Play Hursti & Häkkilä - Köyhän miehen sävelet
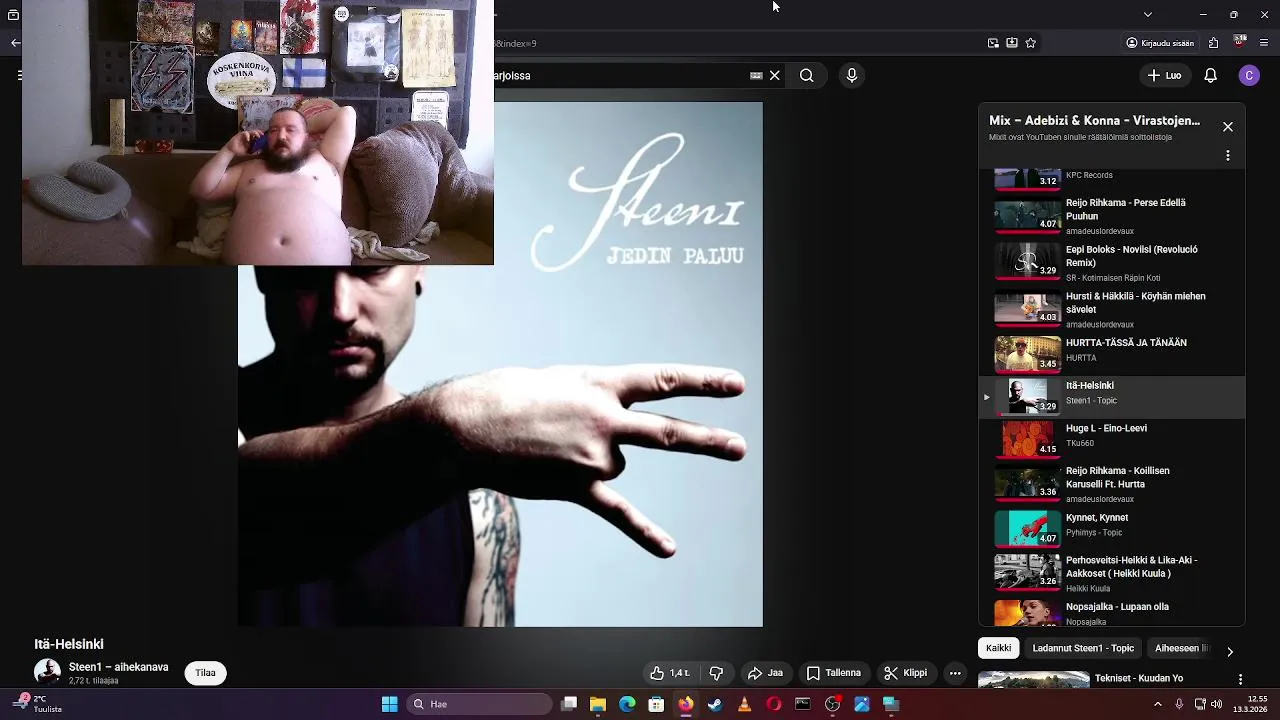The width and height of the screenshot is (1280, 720). tap(1112, 310)
